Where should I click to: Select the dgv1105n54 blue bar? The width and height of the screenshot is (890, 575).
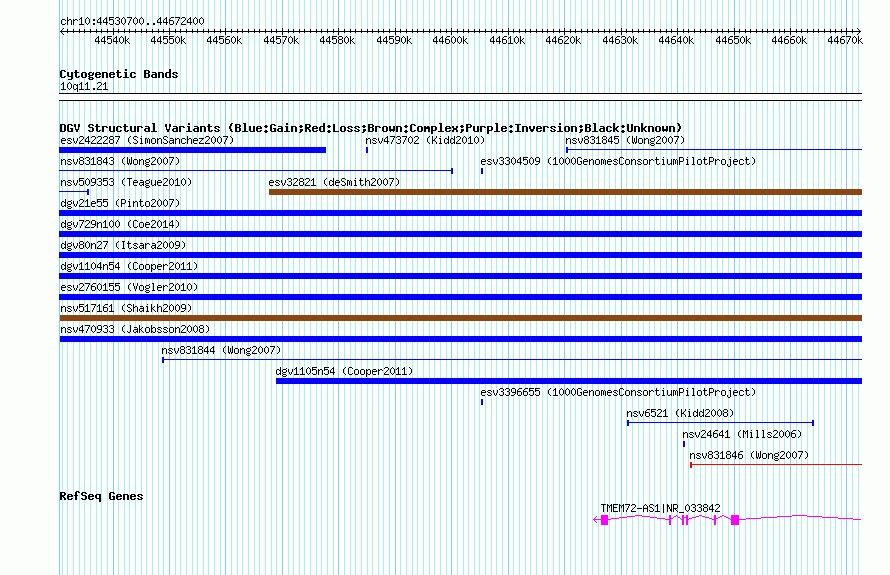(x=569, y=381)
